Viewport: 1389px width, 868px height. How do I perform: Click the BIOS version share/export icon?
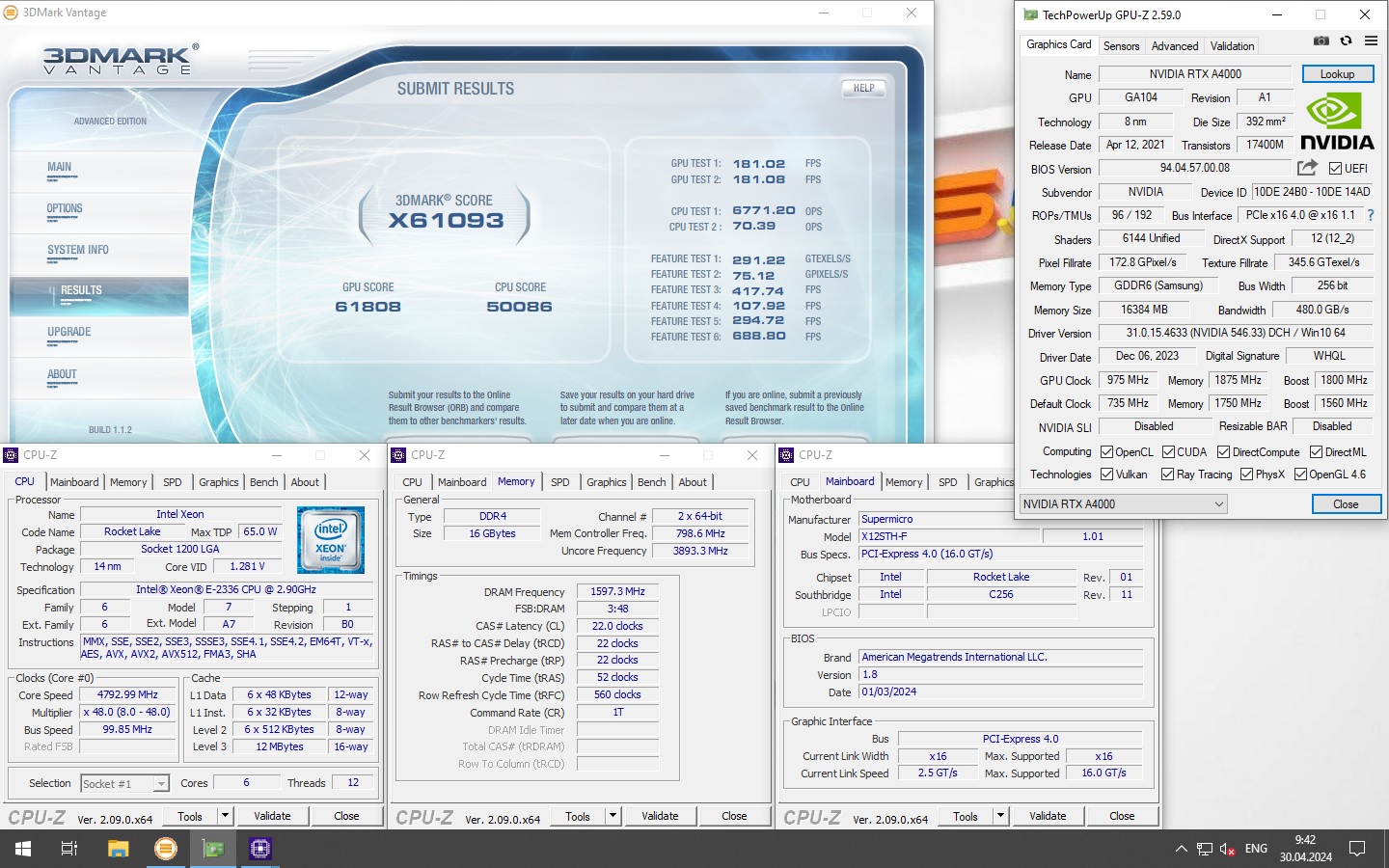1307,168
